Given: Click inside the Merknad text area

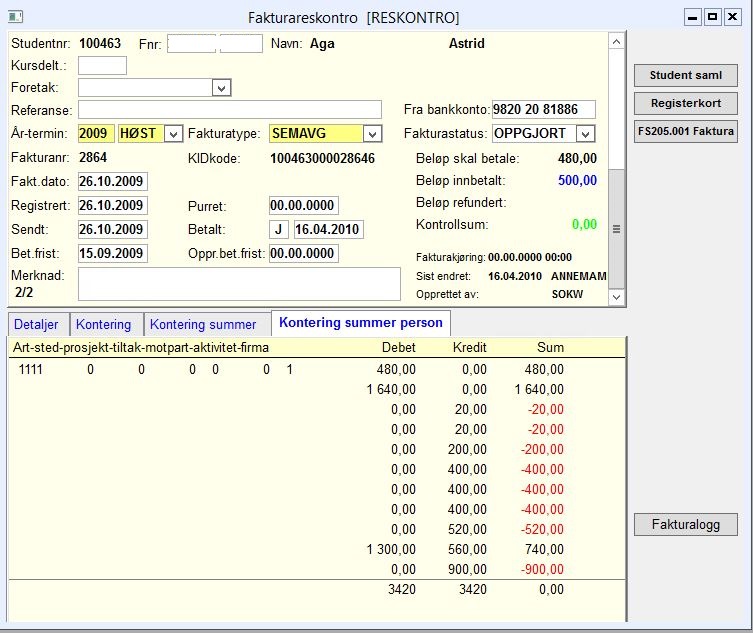Looking at the screenshot, I should point(239,284).
